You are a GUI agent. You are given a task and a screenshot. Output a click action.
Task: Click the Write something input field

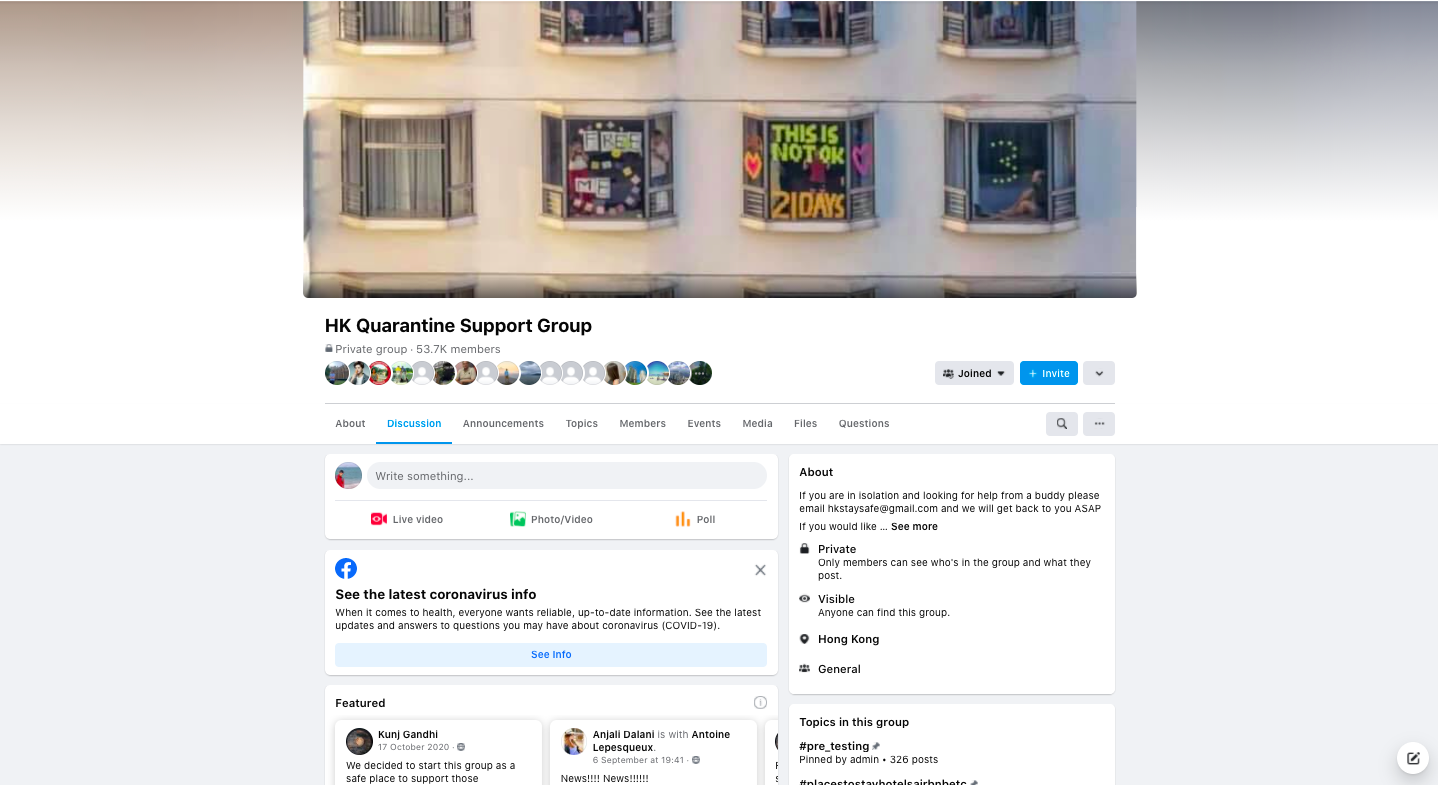click(x=567, y=476)
